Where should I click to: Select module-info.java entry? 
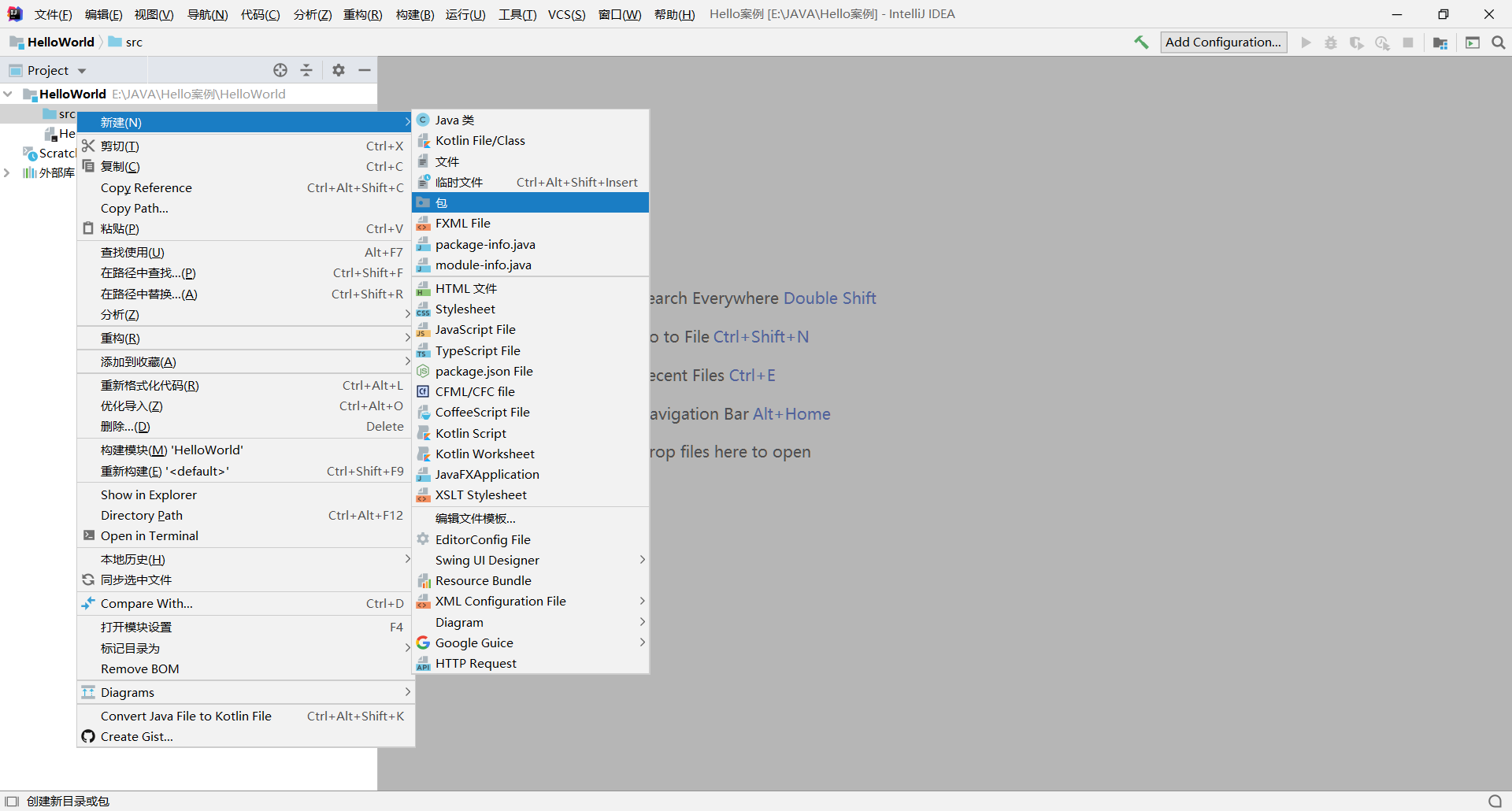coord(531,265)
